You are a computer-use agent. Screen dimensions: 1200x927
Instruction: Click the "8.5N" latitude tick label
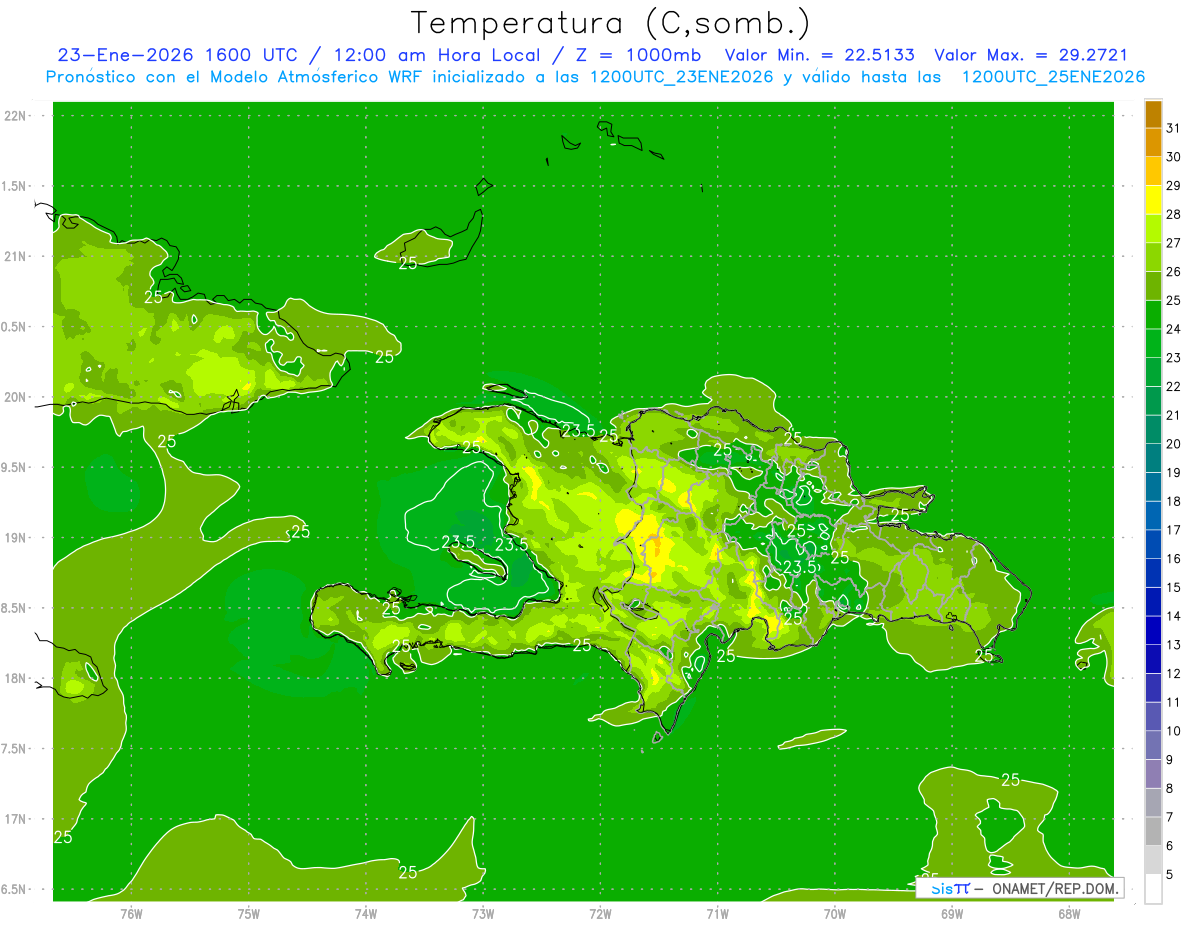(14, 608)
